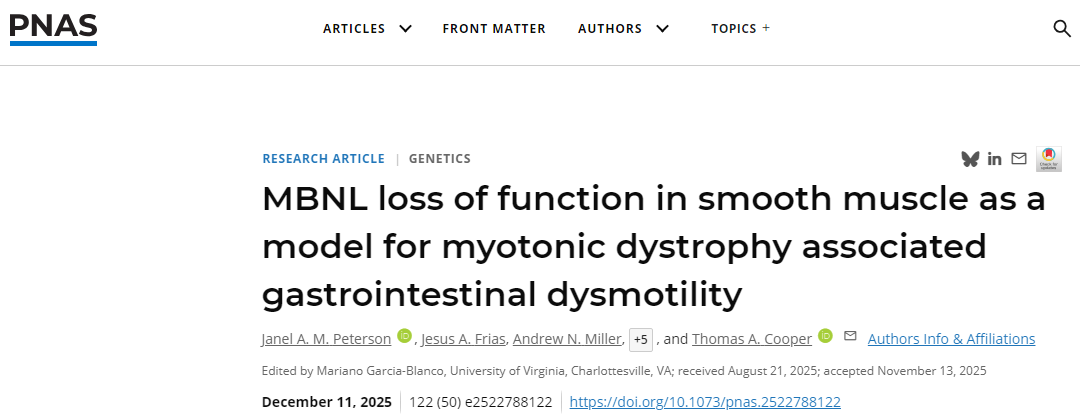This screenshot has height=416, width=1080.
Task: Click envelope icon beside Thomas A. Cooper
Action: (x=850, y=336)
